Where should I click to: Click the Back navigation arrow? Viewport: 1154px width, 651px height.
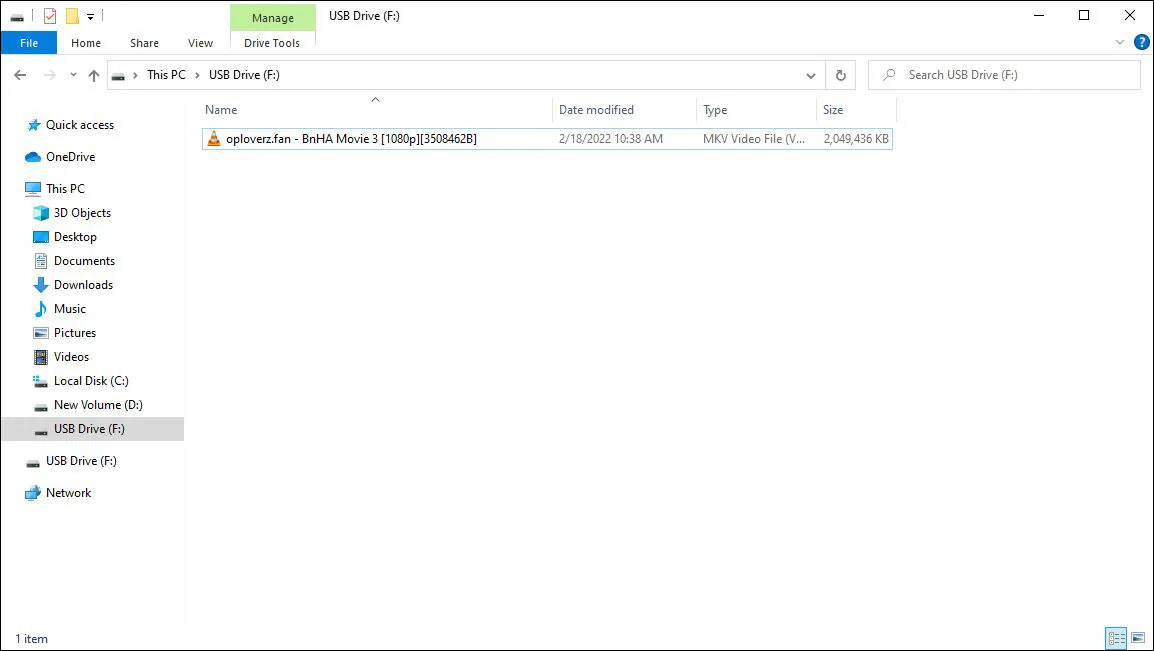pos(19,75)
